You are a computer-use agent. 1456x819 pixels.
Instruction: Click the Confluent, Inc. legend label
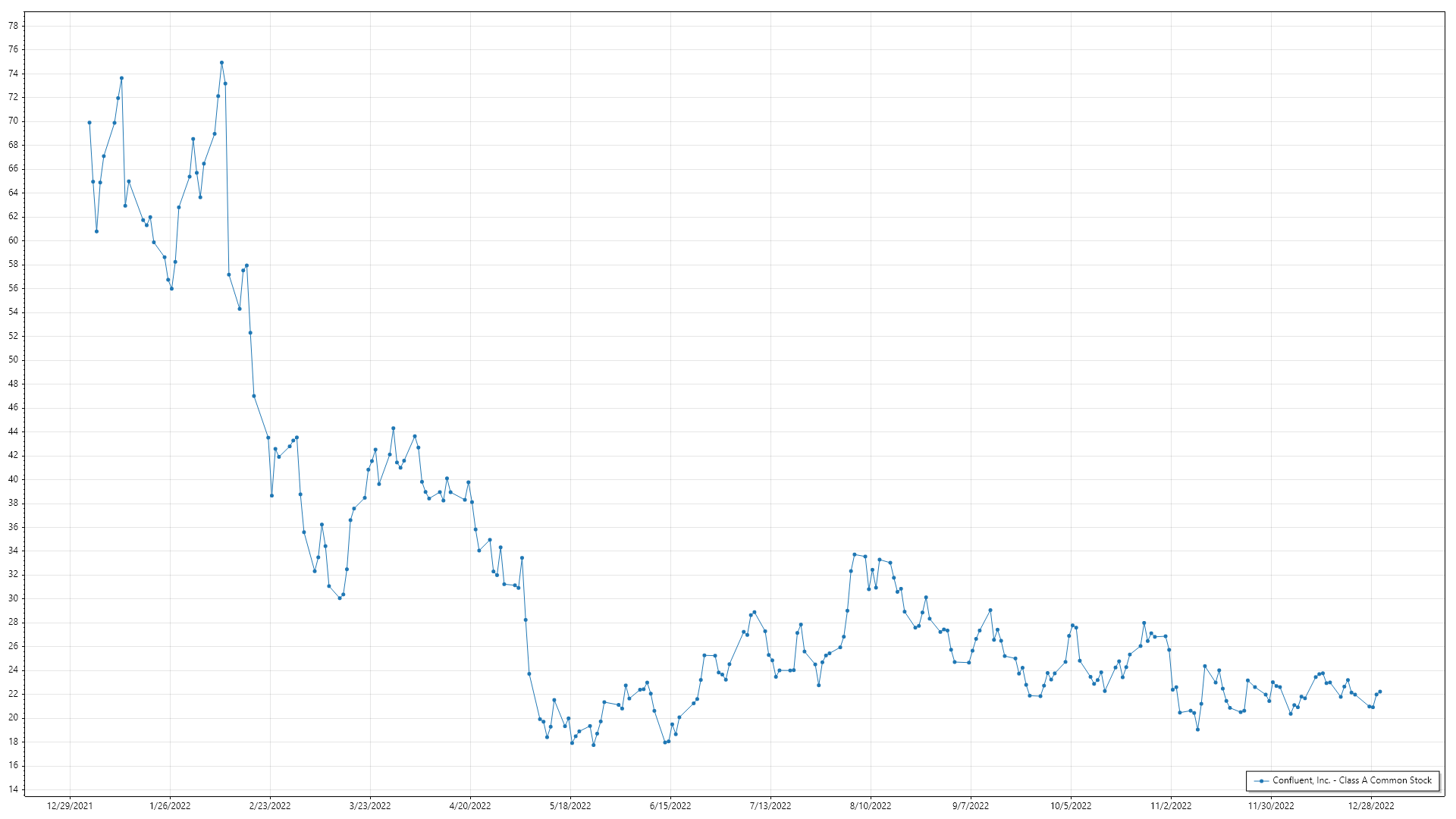pos(1351,780)
